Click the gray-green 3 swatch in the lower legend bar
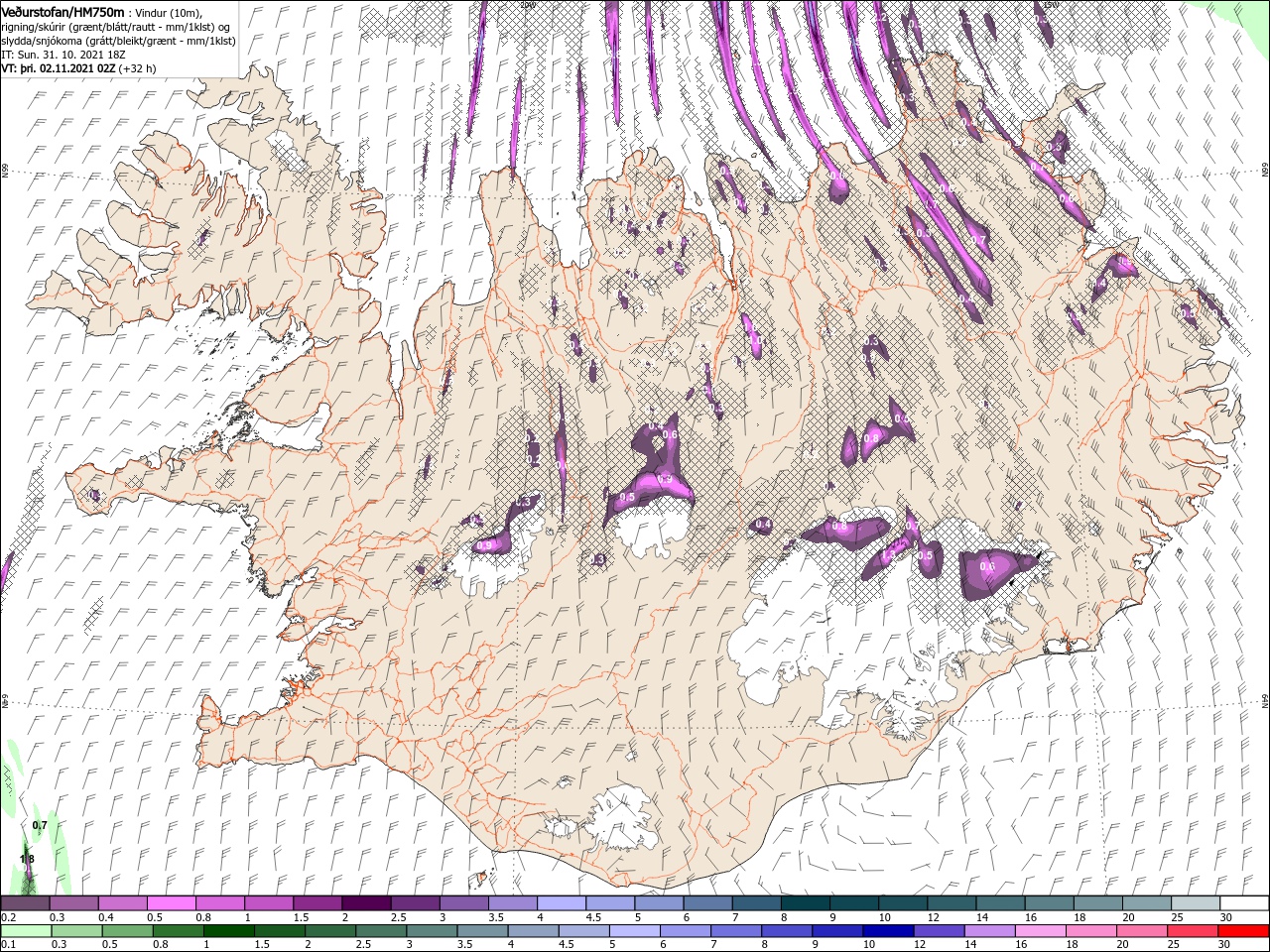The width and height of the screenshot is (1270, 952). [432, 931]
